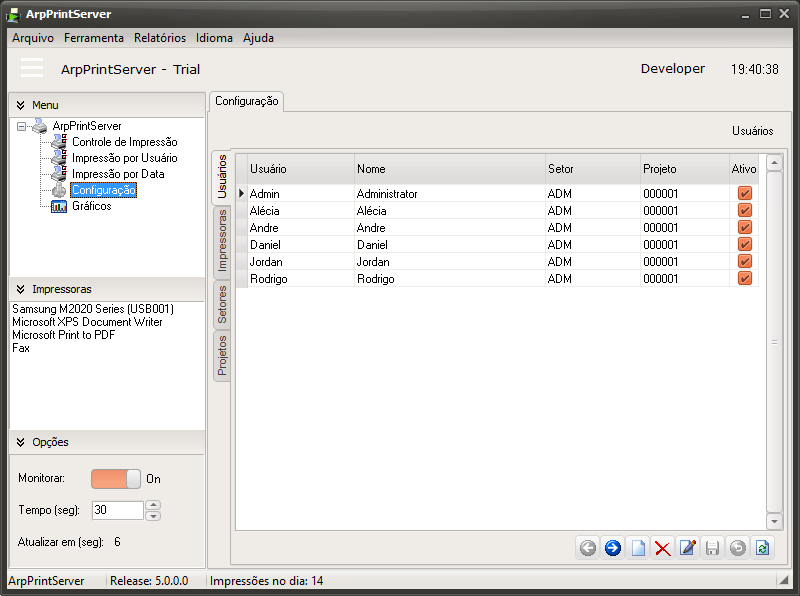
Task: Edit record using the pencil icon
Action: (687, 548)
